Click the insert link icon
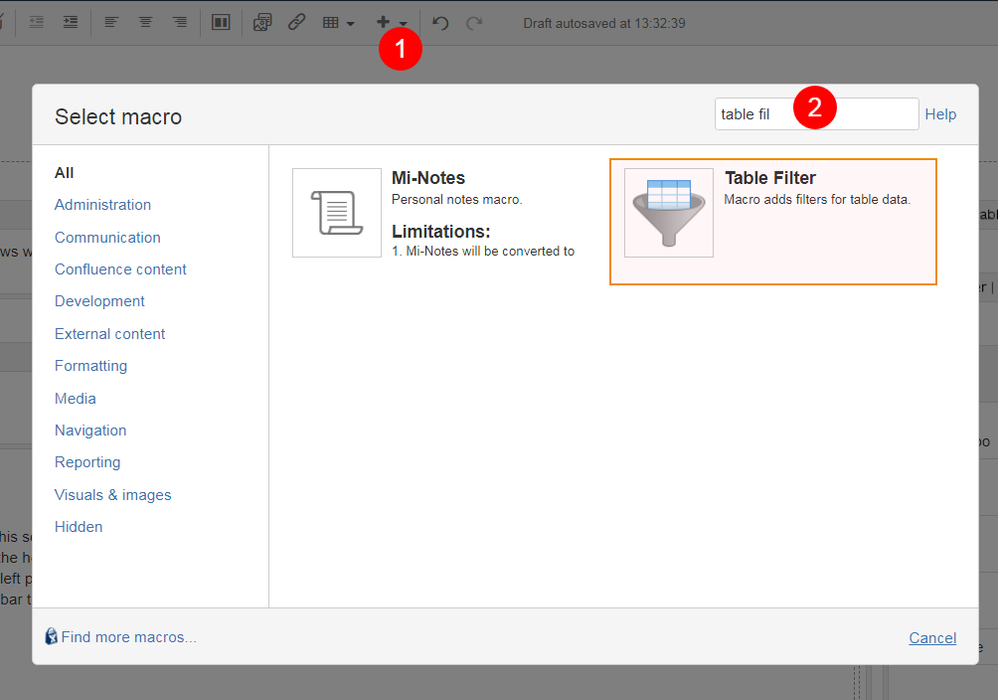The width and height of the screenshot is (998, 700). tap(297, 22)
